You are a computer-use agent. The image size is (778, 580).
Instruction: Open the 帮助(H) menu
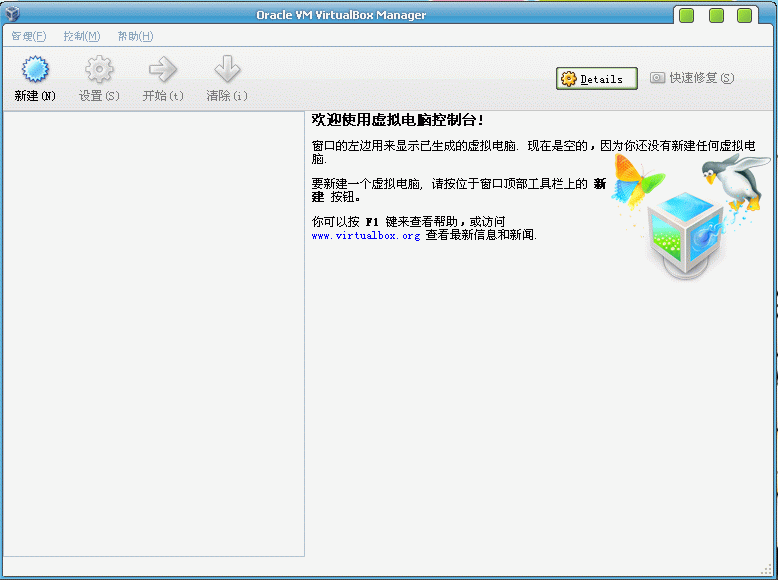click(x=135, y=36)
